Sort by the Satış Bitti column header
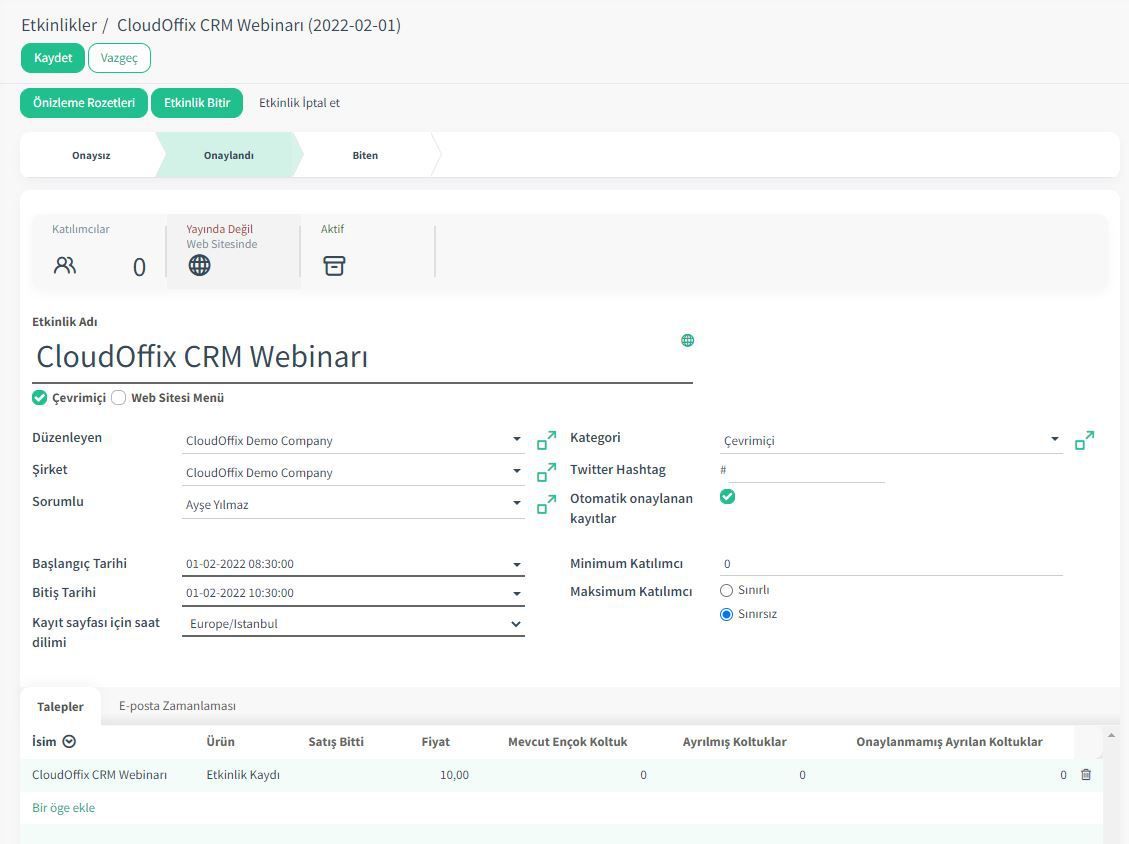This screenshot has width=1129, height=844. [336, 742]
